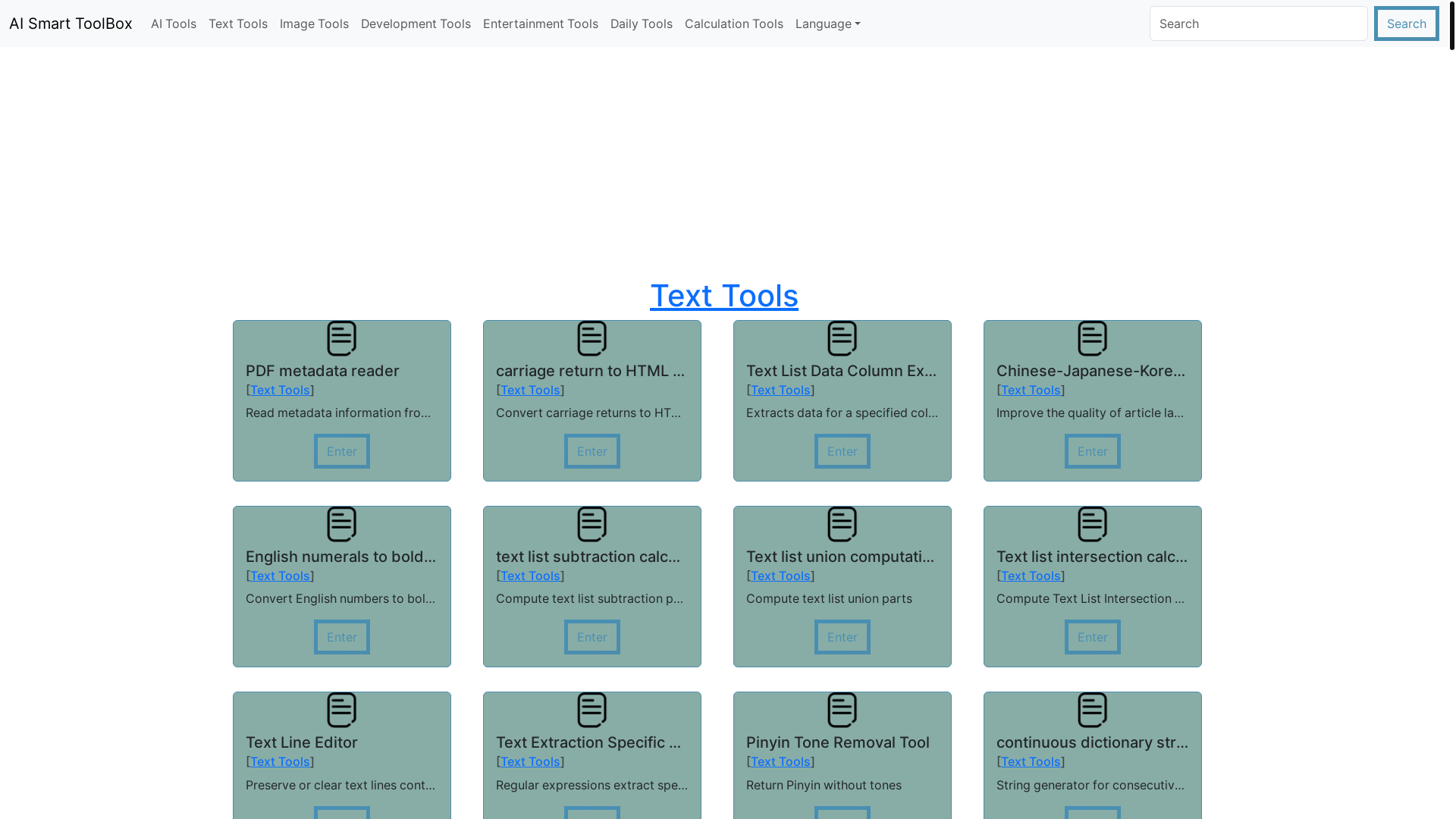
Task: Click Text Tools link under Pinyin Tone Removal
Action: pyautogui.click(x=780, y=761)
